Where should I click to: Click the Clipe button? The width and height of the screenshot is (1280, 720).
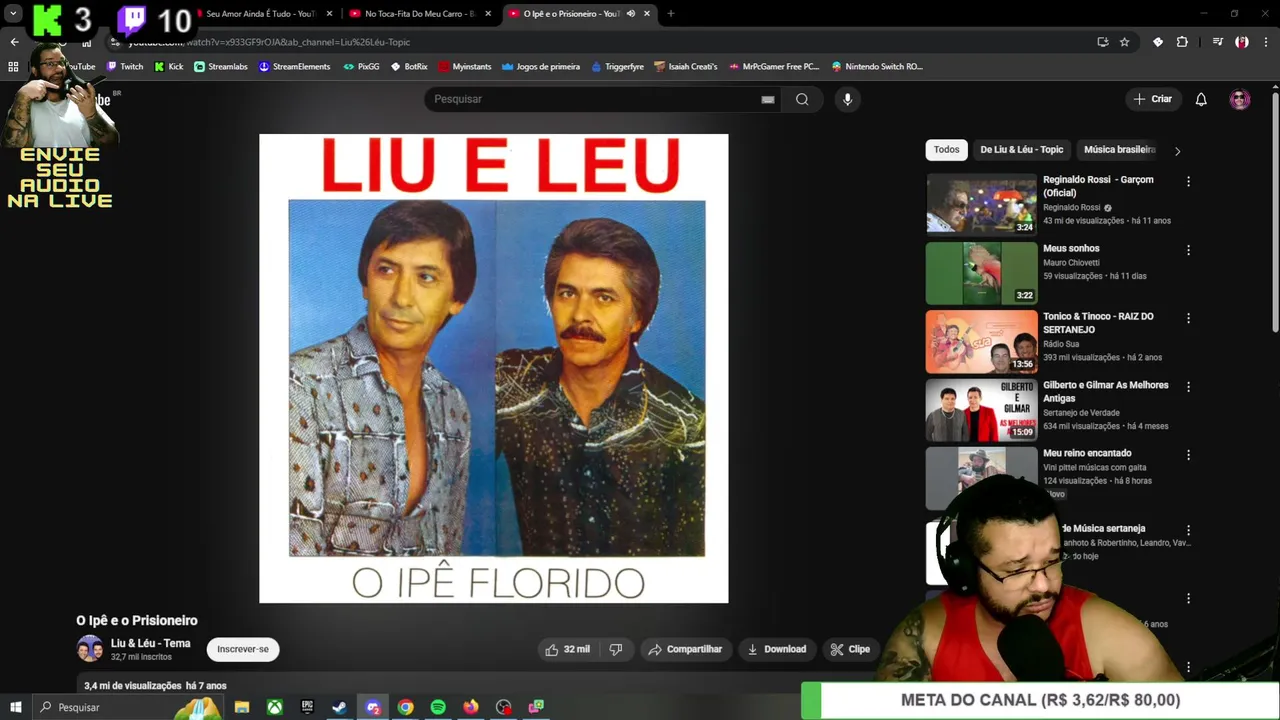[850, 649]
